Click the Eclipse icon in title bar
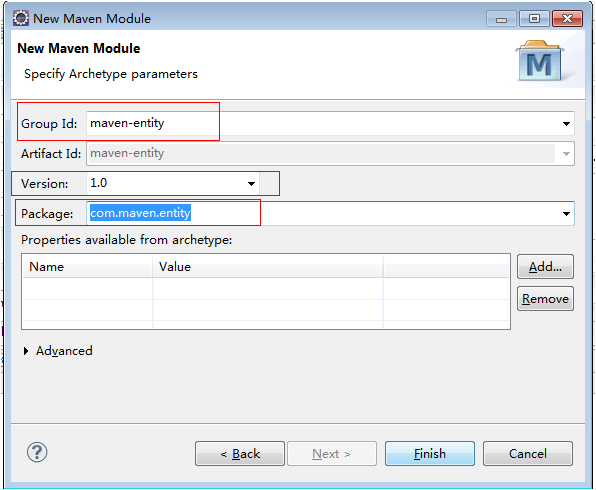 [21, 18]
